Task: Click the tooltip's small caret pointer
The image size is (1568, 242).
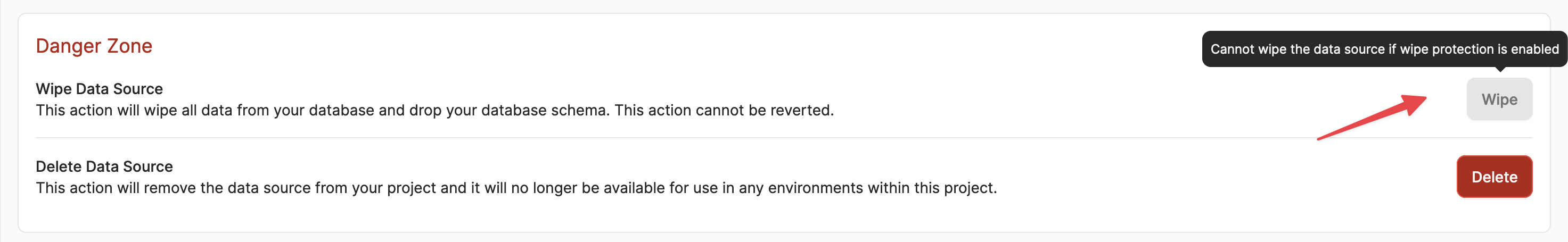Action: click(1500, 69)
